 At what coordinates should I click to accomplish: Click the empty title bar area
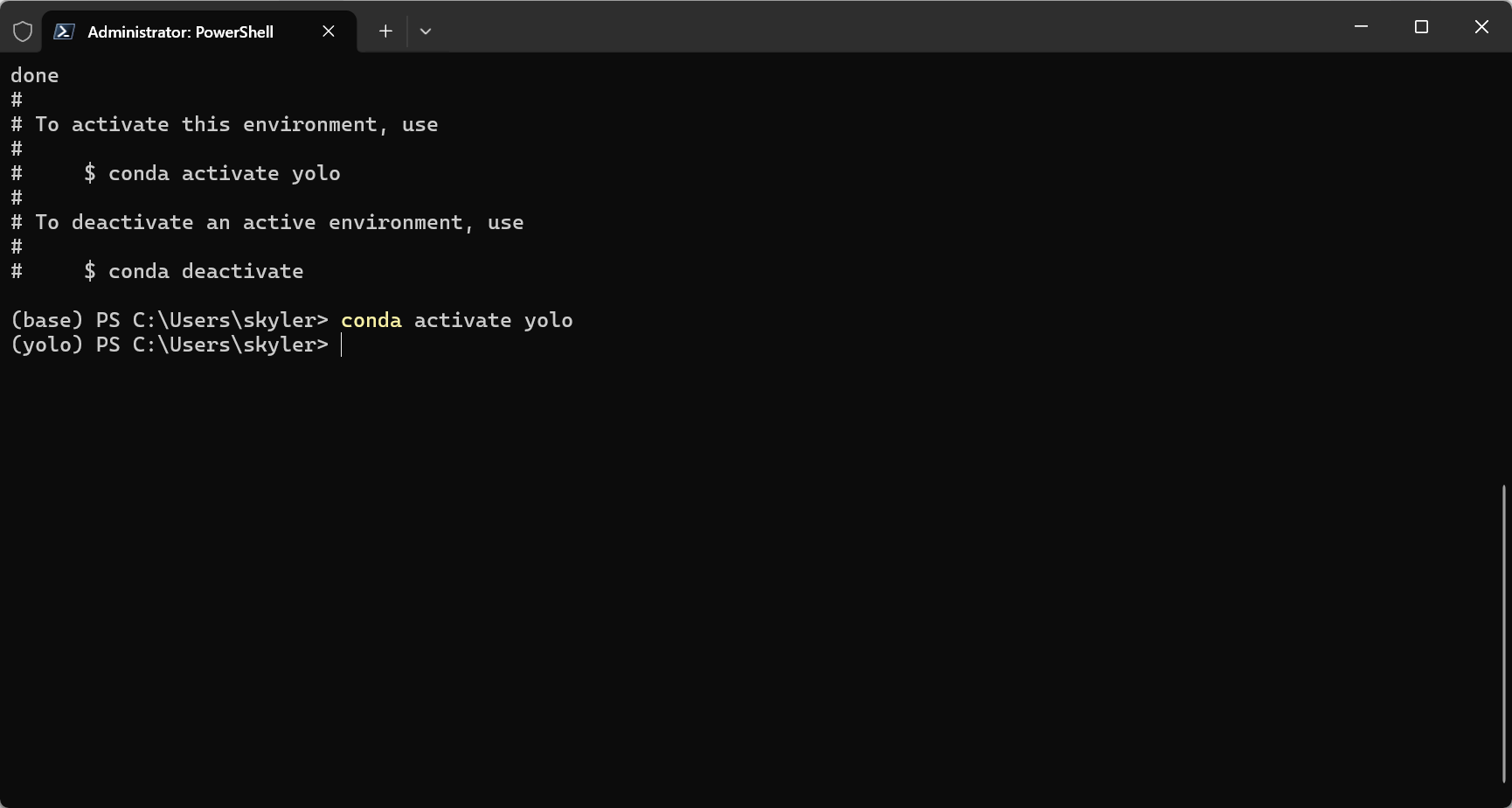click(874, 27)
